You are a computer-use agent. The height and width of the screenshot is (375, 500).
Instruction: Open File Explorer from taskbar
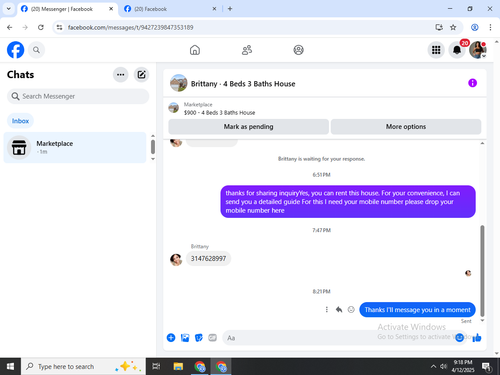point(178,367)
